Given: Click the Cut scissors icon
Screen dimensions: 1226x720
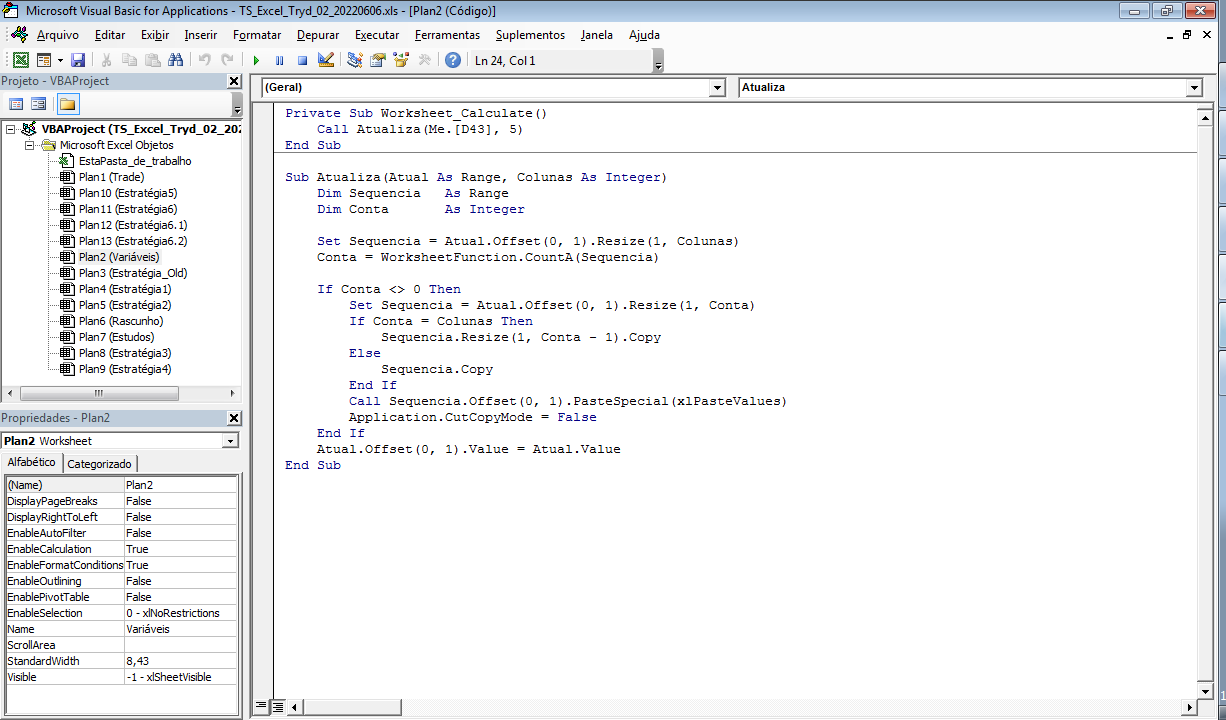Looking at the screenshot, I should (x=107, y=60).
